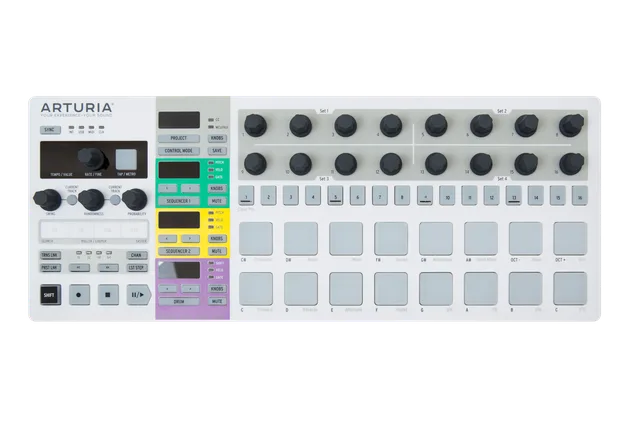The image size is (640, 427).
Task: Strike the D pad in the lower row
Action: click(301, 289)
